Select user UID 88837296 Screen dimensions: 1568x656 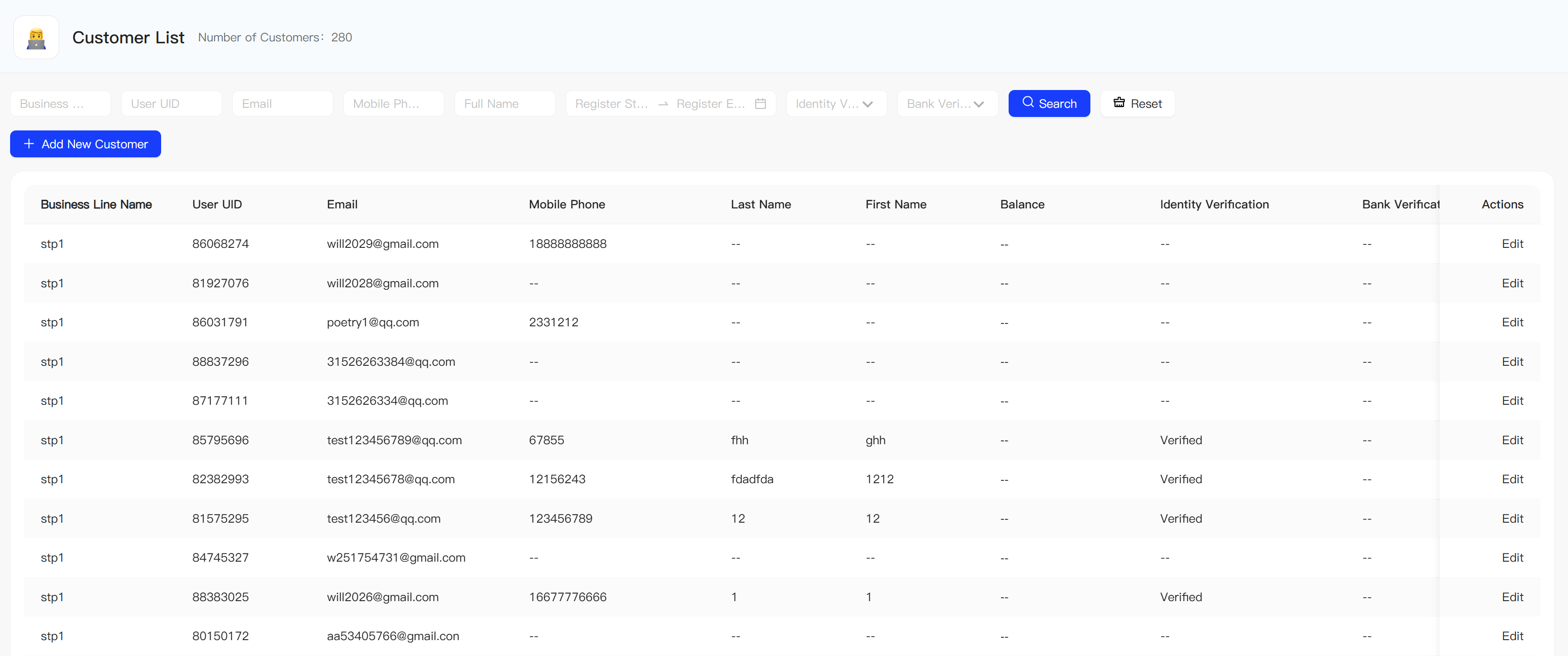[x=220, y=362]
